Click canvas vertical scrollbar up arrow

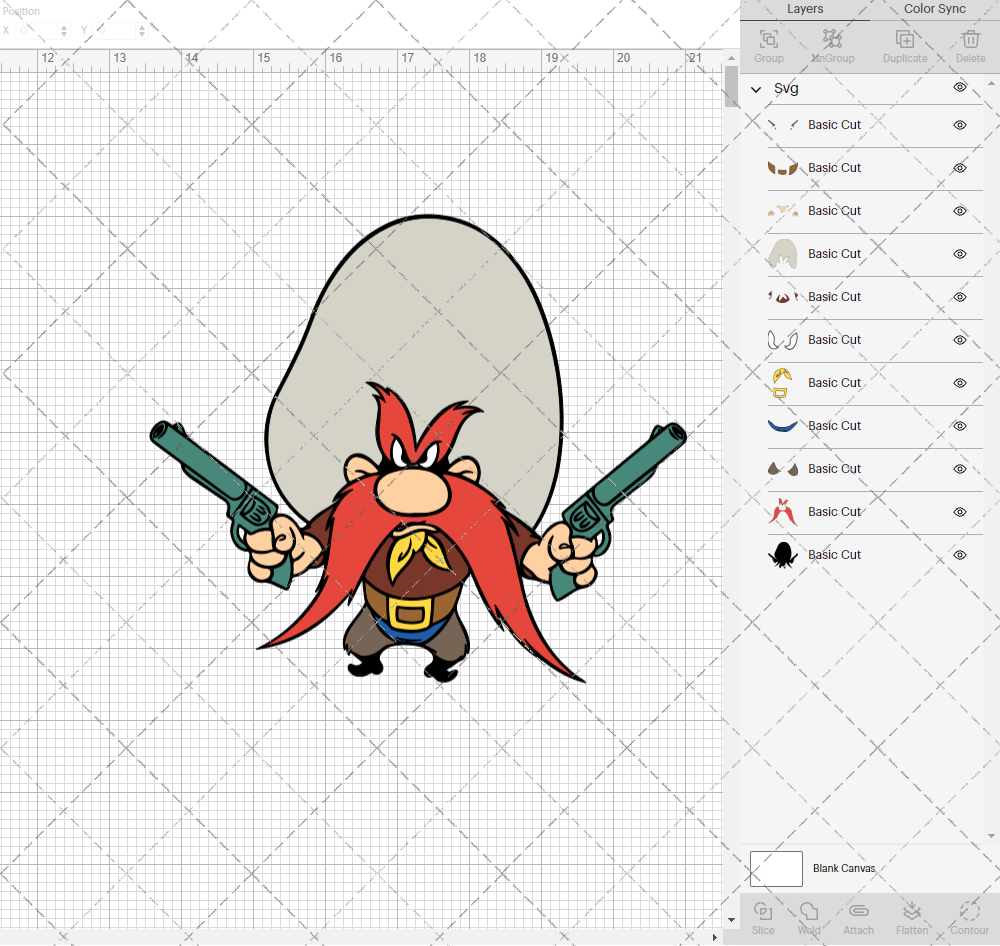[731, 58]
